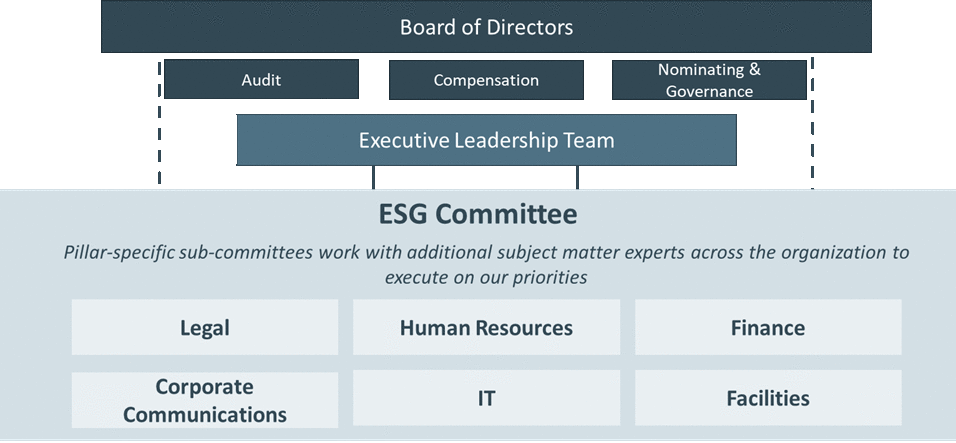
Task: Click right connector below Executive Leadership Team
Action: coord(577,177)
